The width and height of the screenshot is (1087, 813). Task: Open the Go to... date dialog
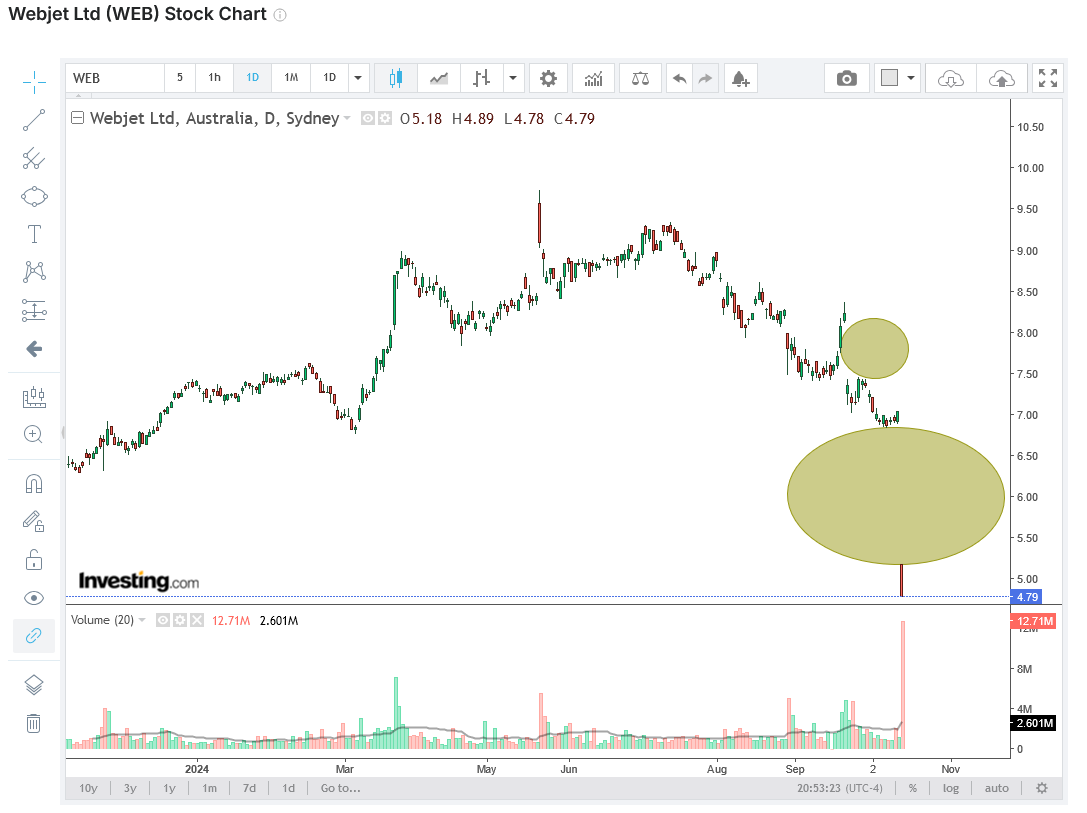(340, 788)
